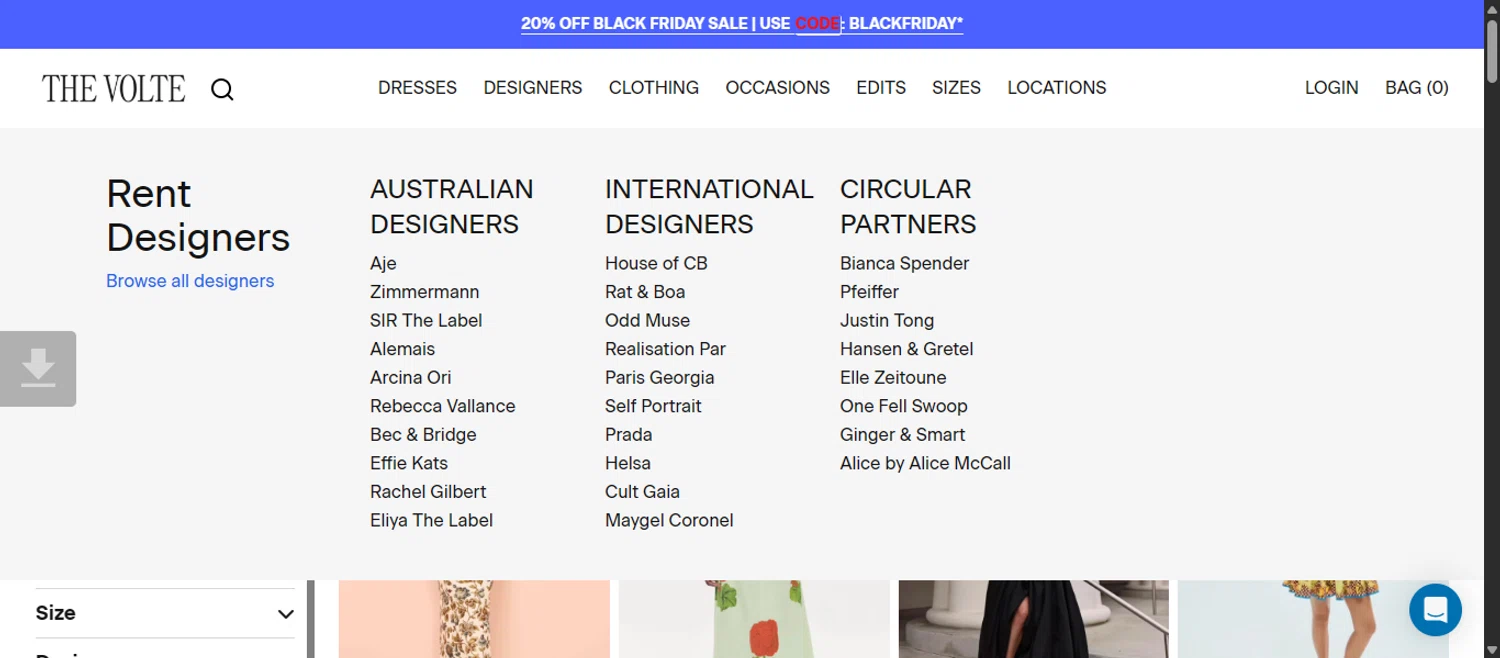Select Hansen & Gretel partner
Image resolution: width=1500 pixels, height=658 pixels.
pyautogui.click(x=906, y=349)
